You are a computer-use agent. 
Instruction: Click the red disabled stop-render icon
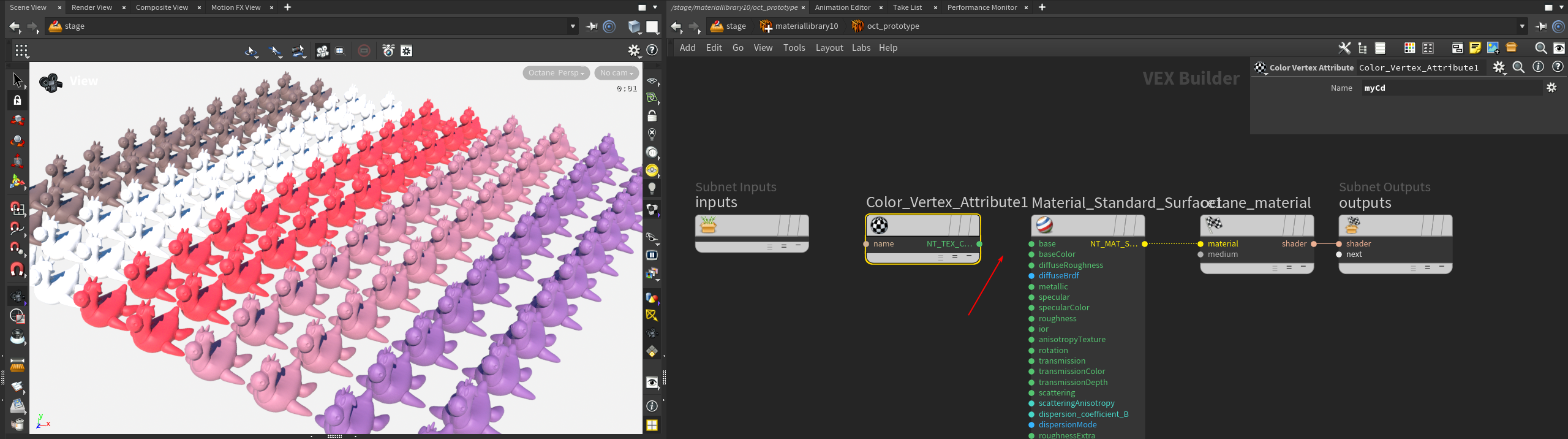pyautogui.click(x=364, y=51)
